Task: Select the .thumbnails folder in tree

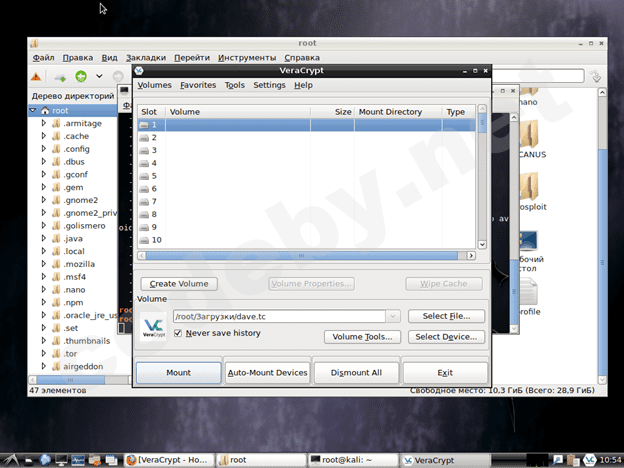Action: pyautogui.click(x=87, y=341)
